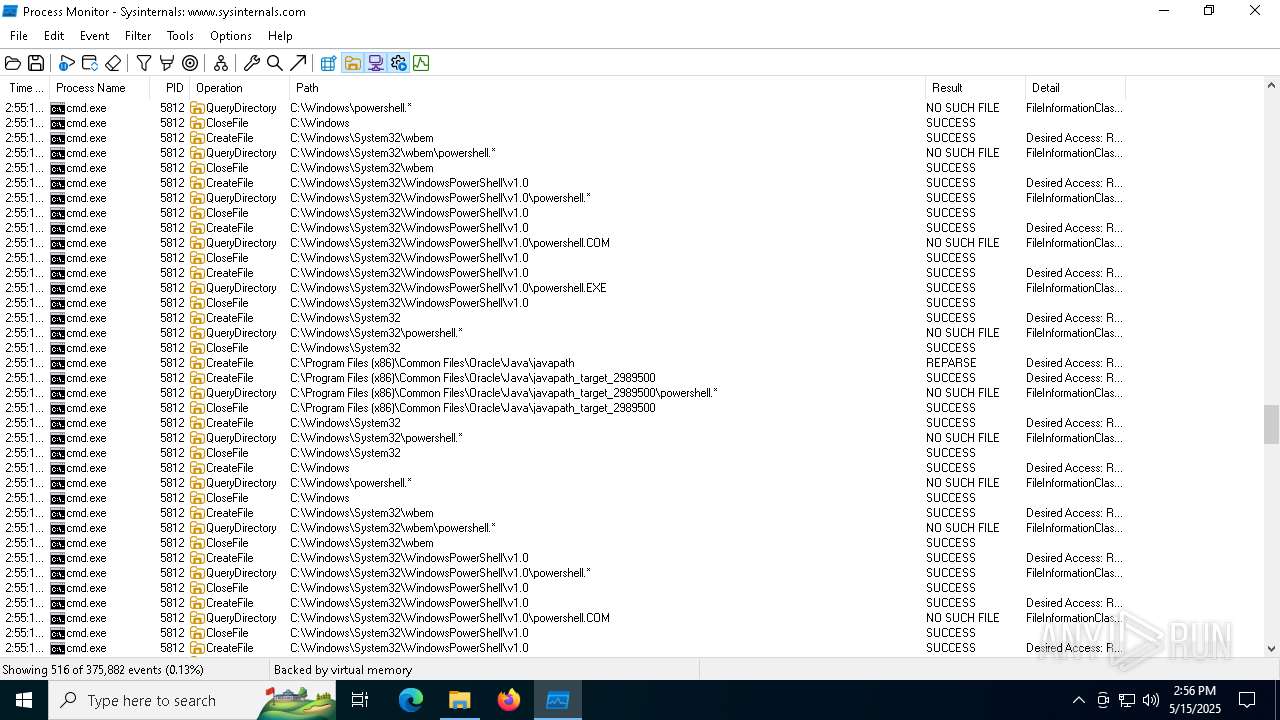Click the QueryDirectory icon on the javapath_target_2989500\powershell.* row
1280x720 pixels.
197,393
